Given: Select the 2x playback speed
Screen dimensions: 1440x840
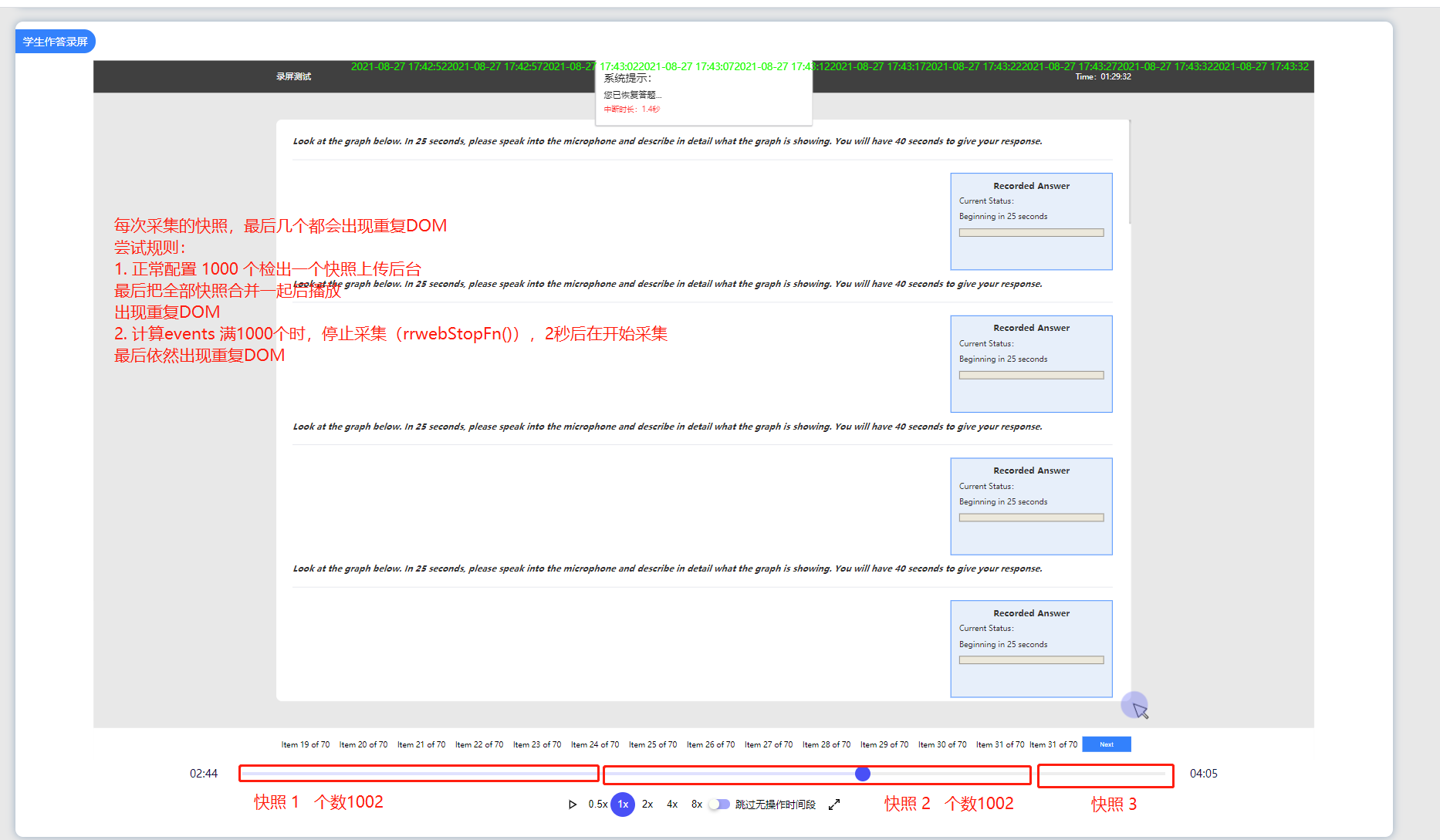Looking at the screenshot, I should (x=647, y=804).
